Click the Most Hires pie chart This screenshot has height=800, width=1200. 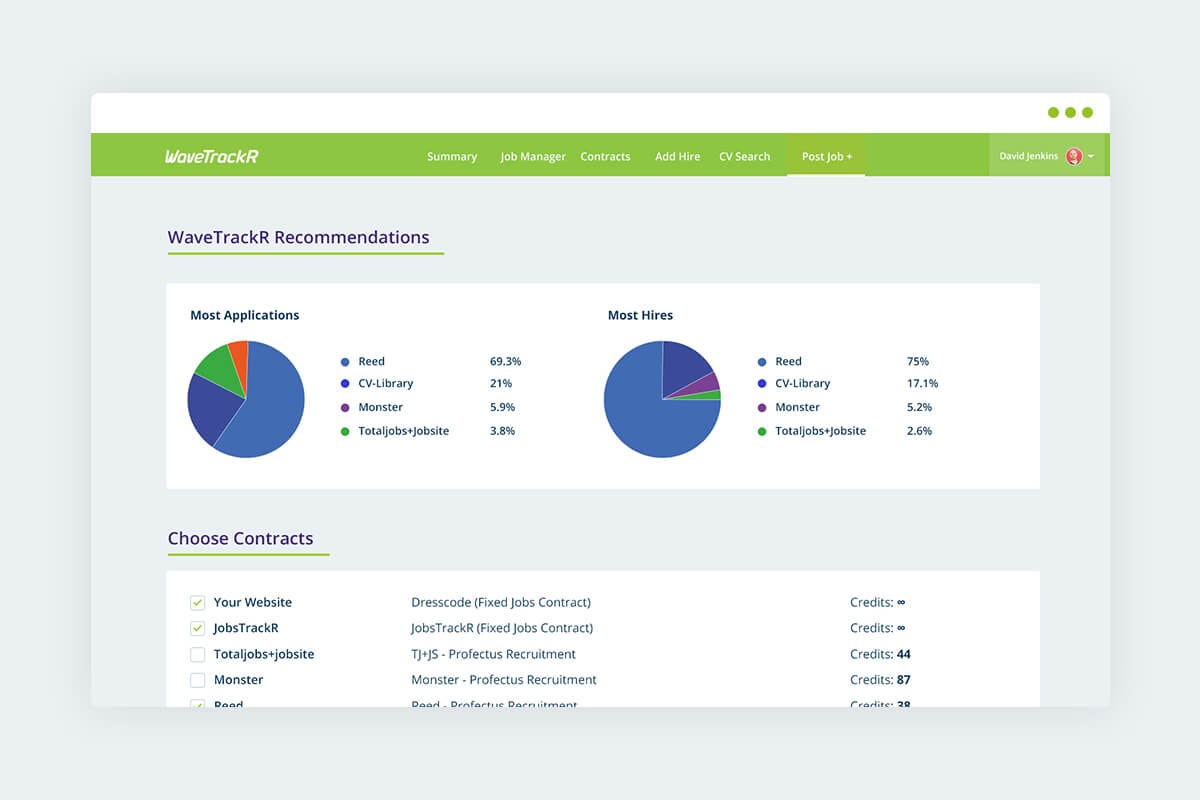(662, 400)
